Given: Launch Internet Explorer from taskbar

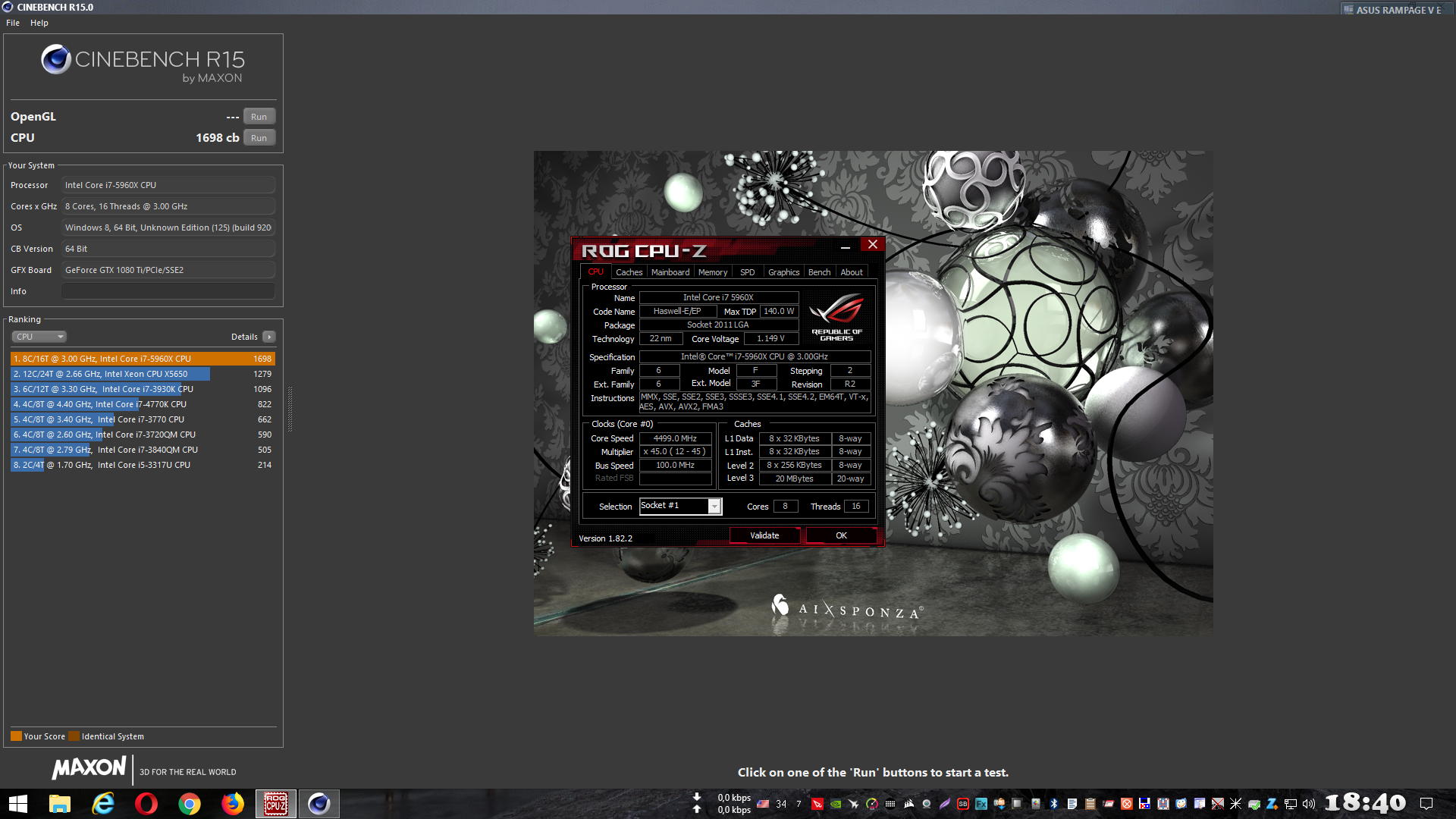Looking at the screenshot, I should point(103,804).
